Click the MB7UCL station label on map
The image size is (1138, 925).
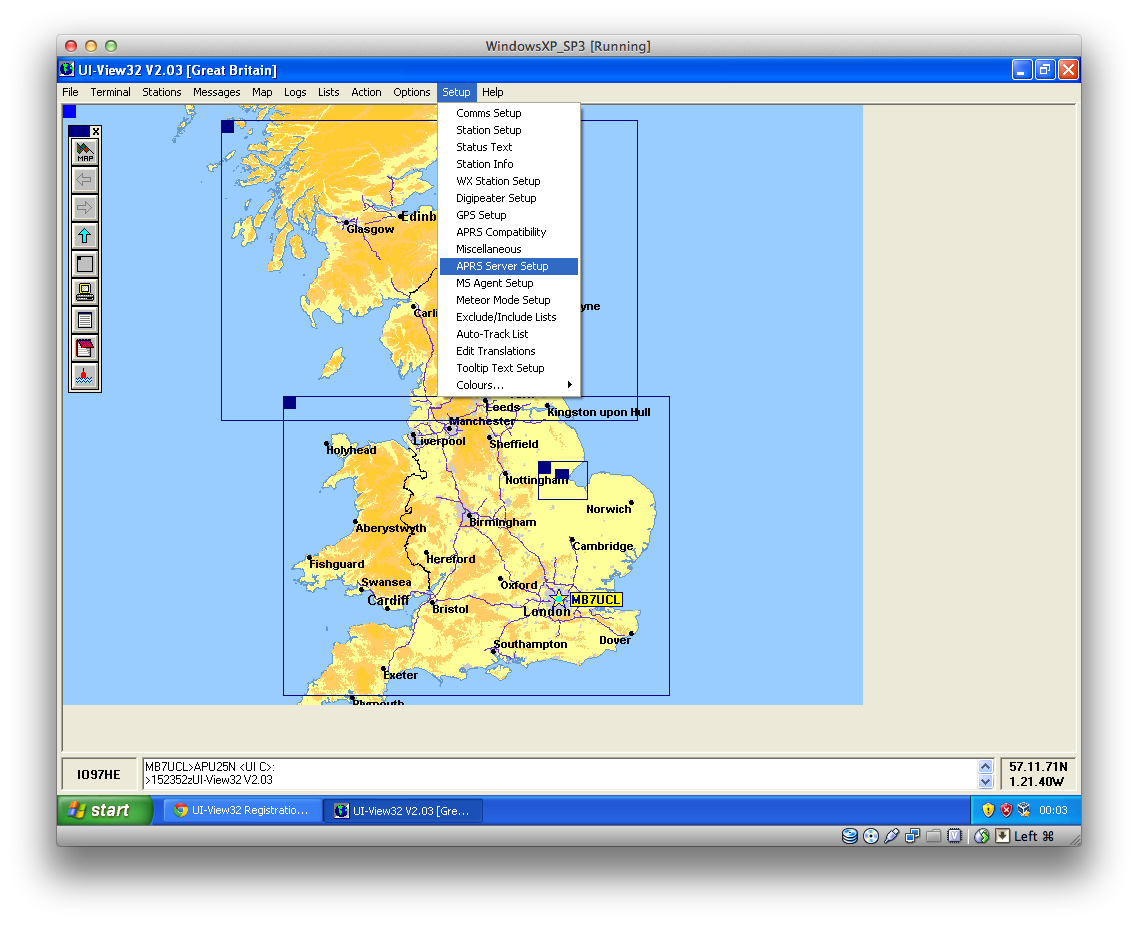(596, 600)
